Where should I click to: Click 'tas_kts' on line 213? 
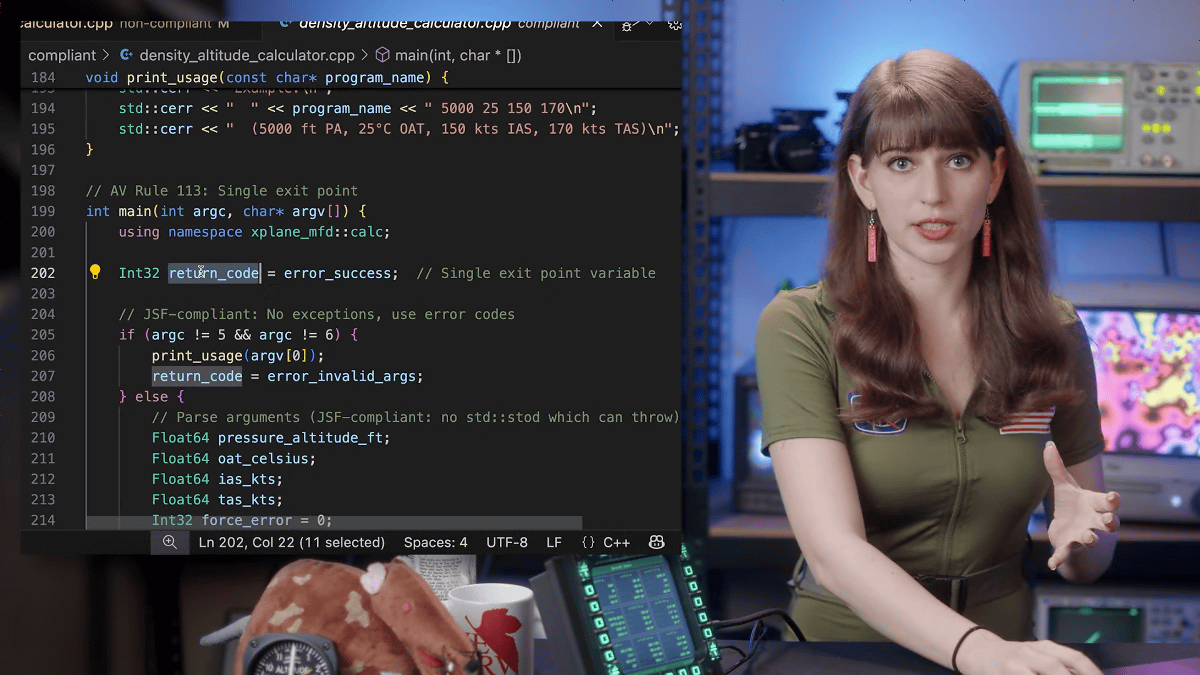click(x=246, y=499)
